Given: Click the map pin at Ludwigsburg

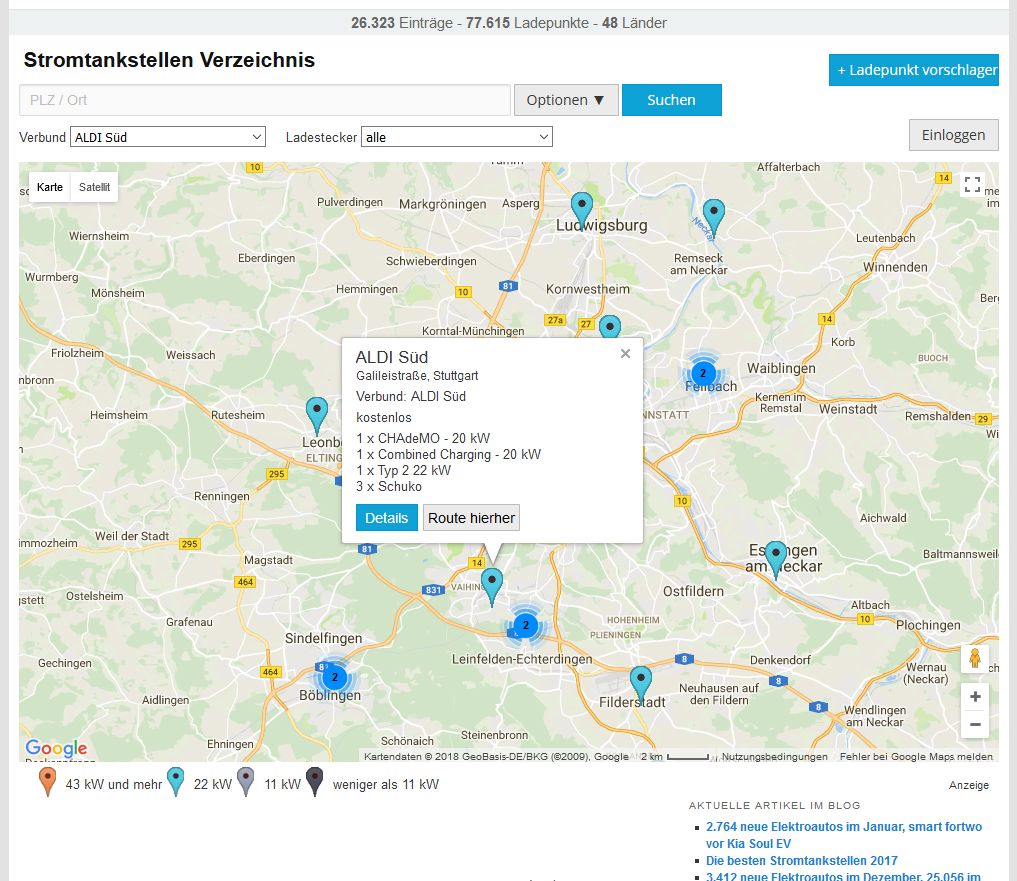Looking at the screenshot, I should (582, 209).
